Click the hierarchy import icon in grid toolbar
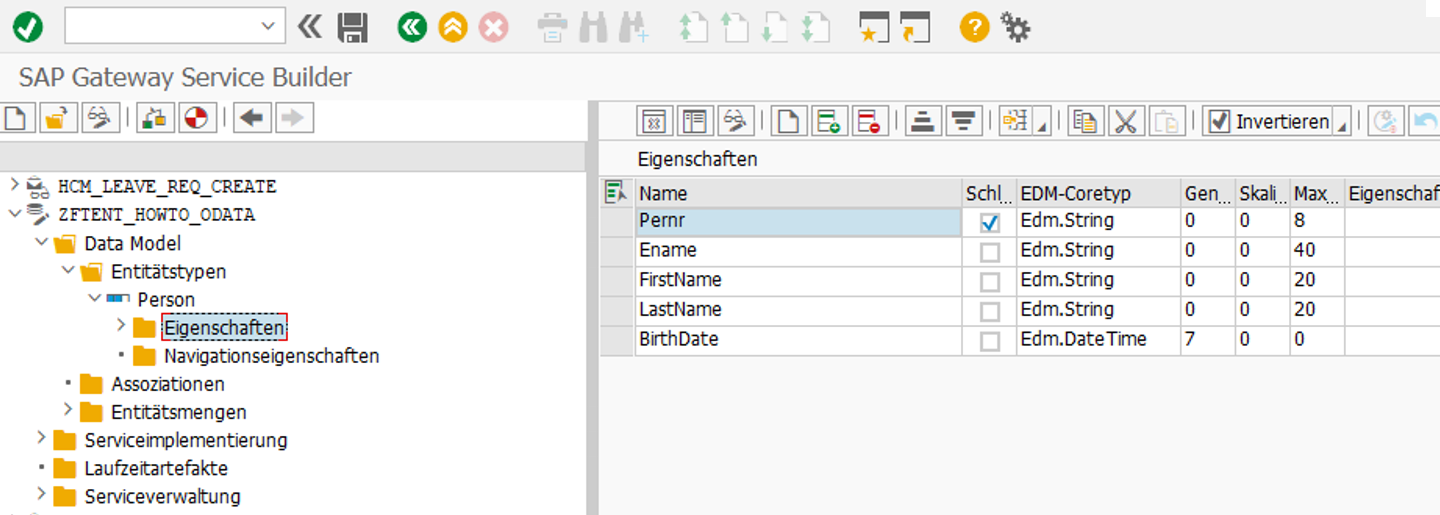1440x515 pixels. click(1015, 121)
